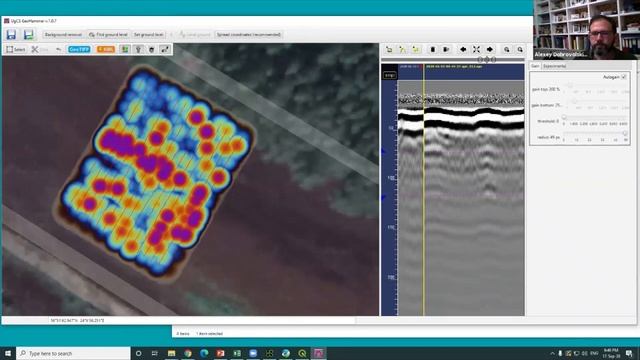Activate the Select tool on map toolbar
The height and width of the screenshot is (360, 640).
coord(16,49)
